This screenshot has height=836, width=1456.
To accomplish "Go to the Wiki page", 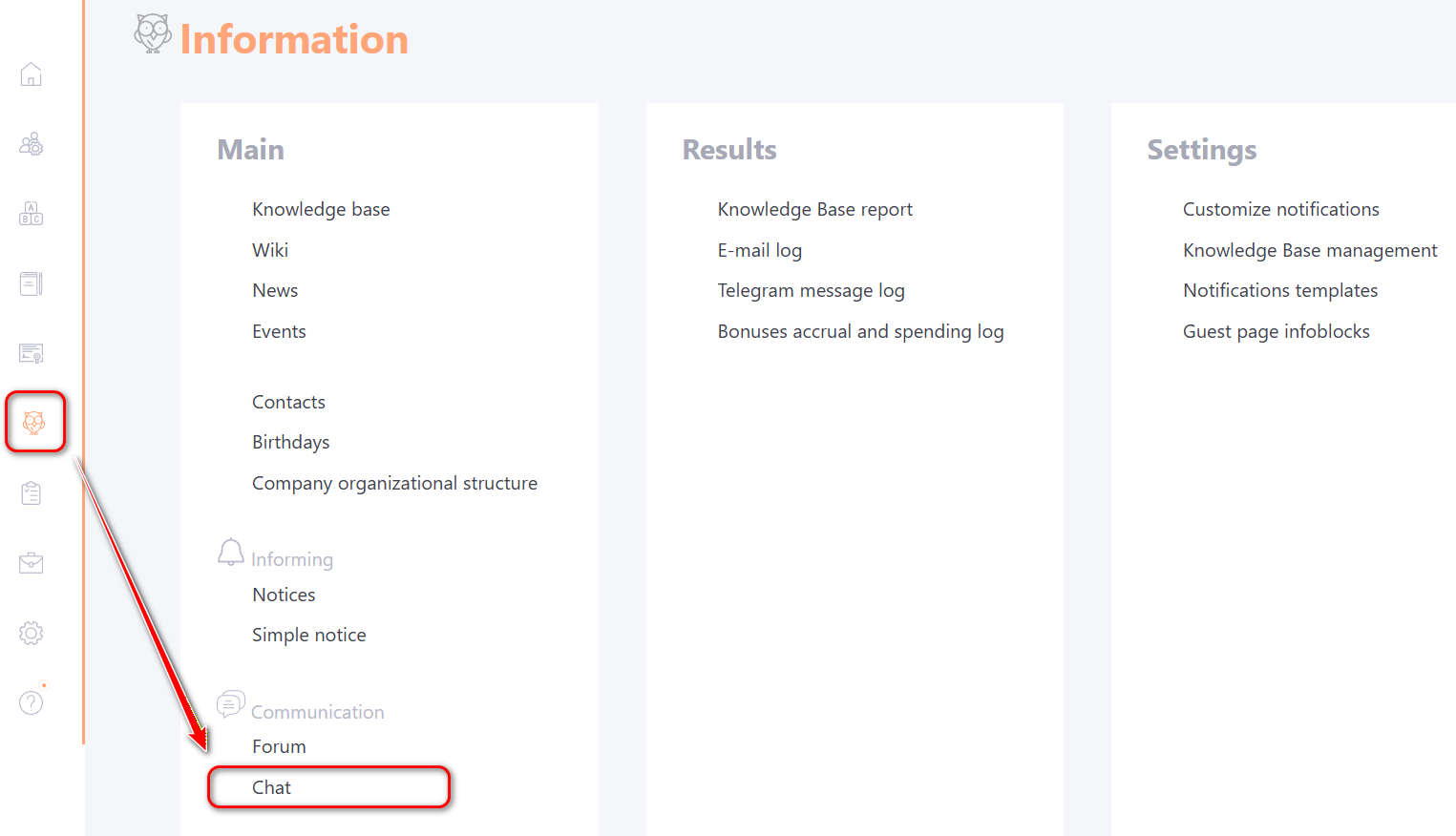I will click(x=270, y=250).
